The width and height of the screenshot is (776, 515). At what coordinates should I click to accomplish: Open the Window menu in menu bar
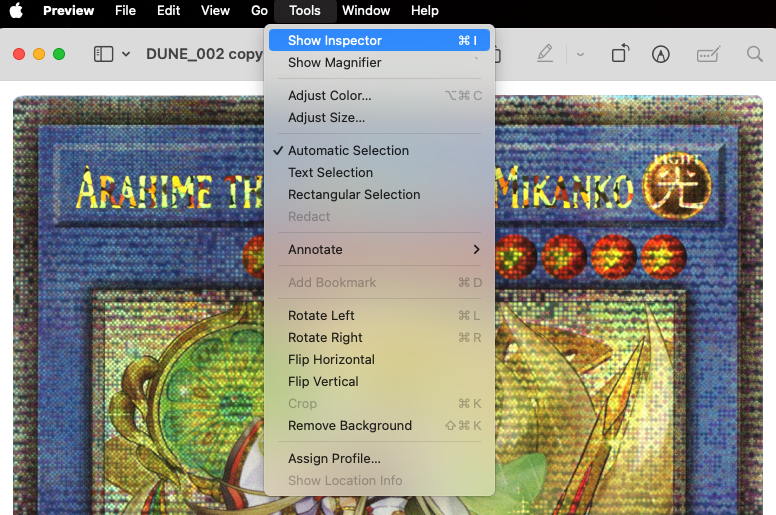coord(366,11)
